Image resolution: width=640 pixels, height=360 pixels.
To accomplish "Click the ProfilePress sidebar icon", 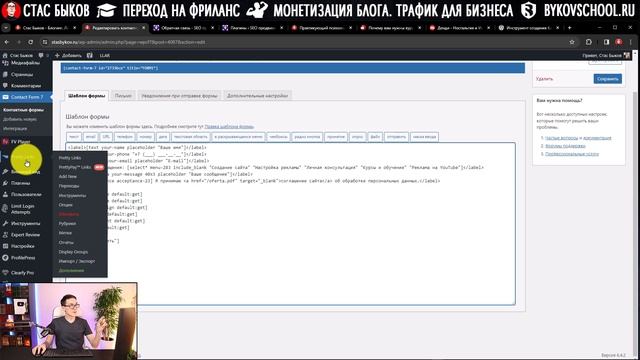I will pos(5,258).
